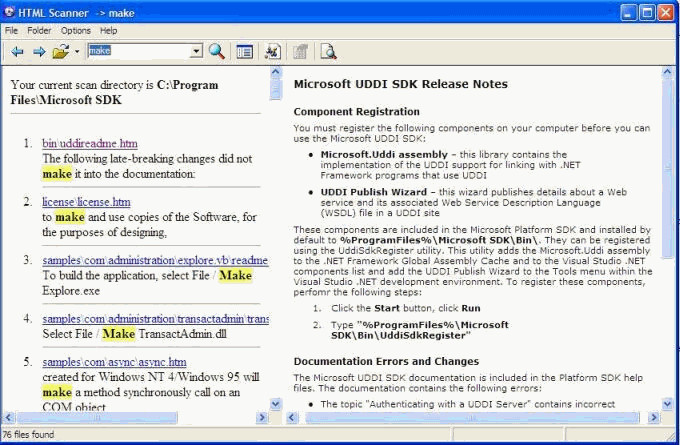Open the folder browse icon

[61, 52]
